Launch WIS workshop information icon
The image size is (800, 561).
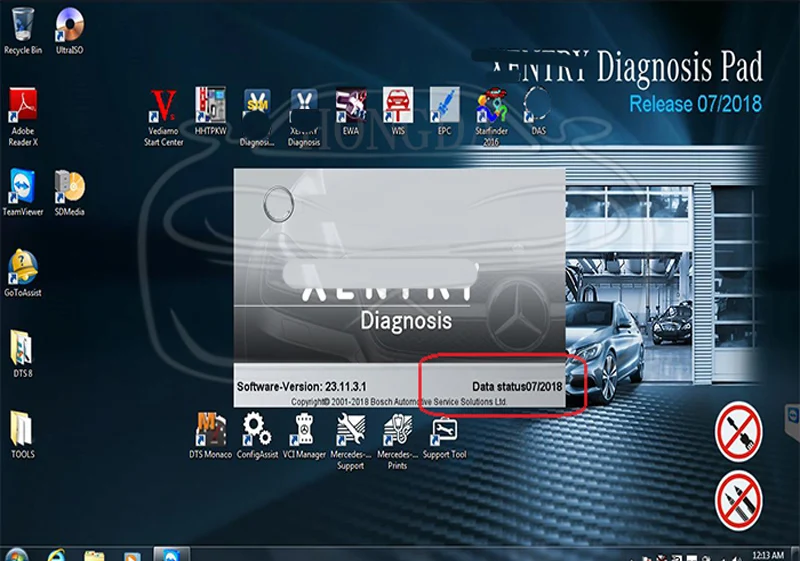(x=398, y=111)
